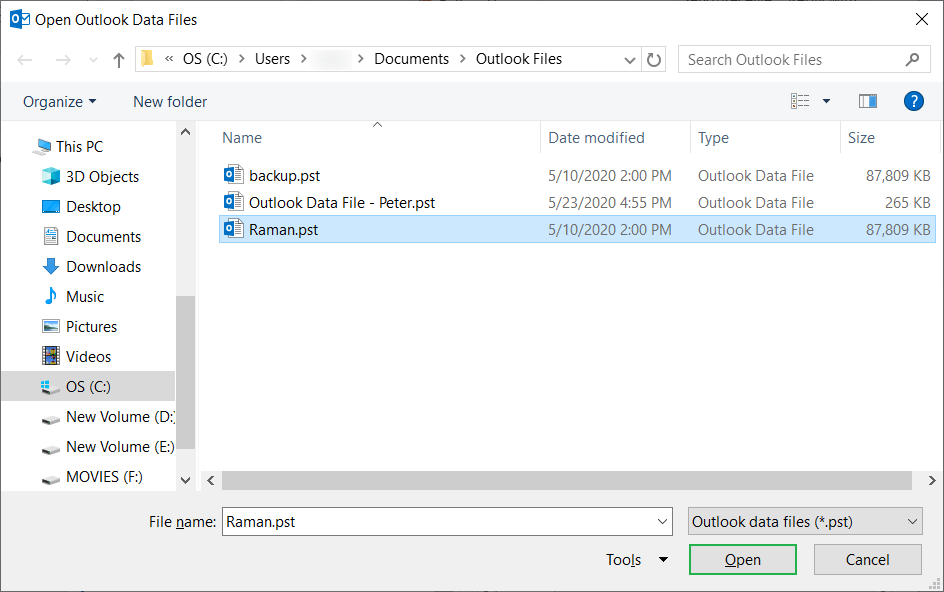Select the file name backup.pst
Image resolution: width=944 pixels, height=592 pixels.
tap(284, 176)
